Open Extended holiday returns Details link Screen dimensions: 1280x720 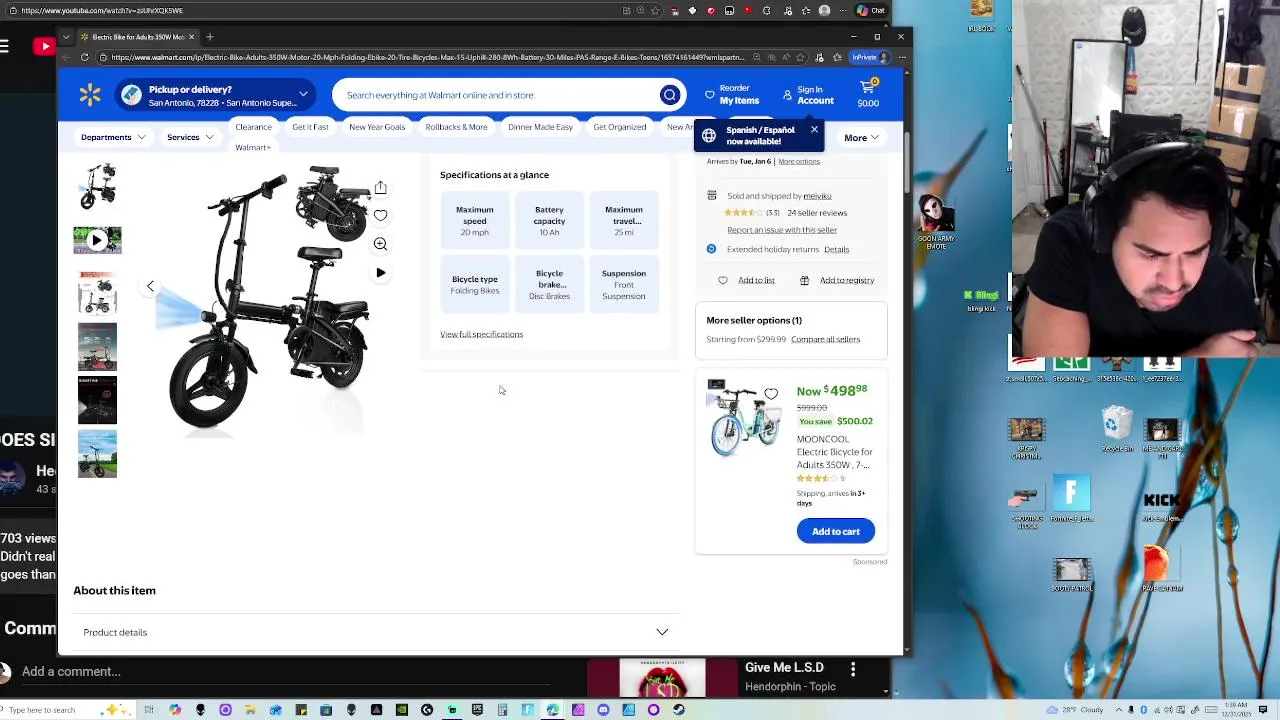coord(836,249)
